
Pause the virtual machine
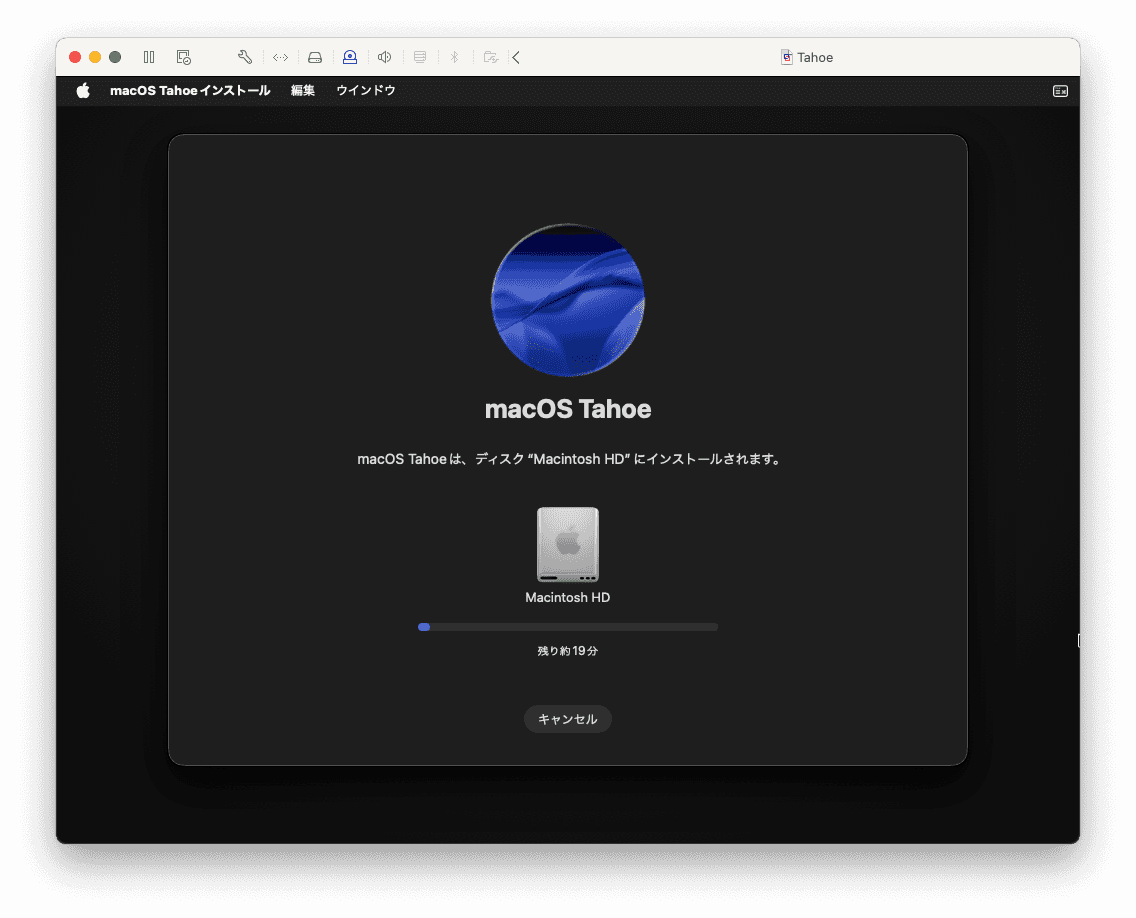point(149,57)
